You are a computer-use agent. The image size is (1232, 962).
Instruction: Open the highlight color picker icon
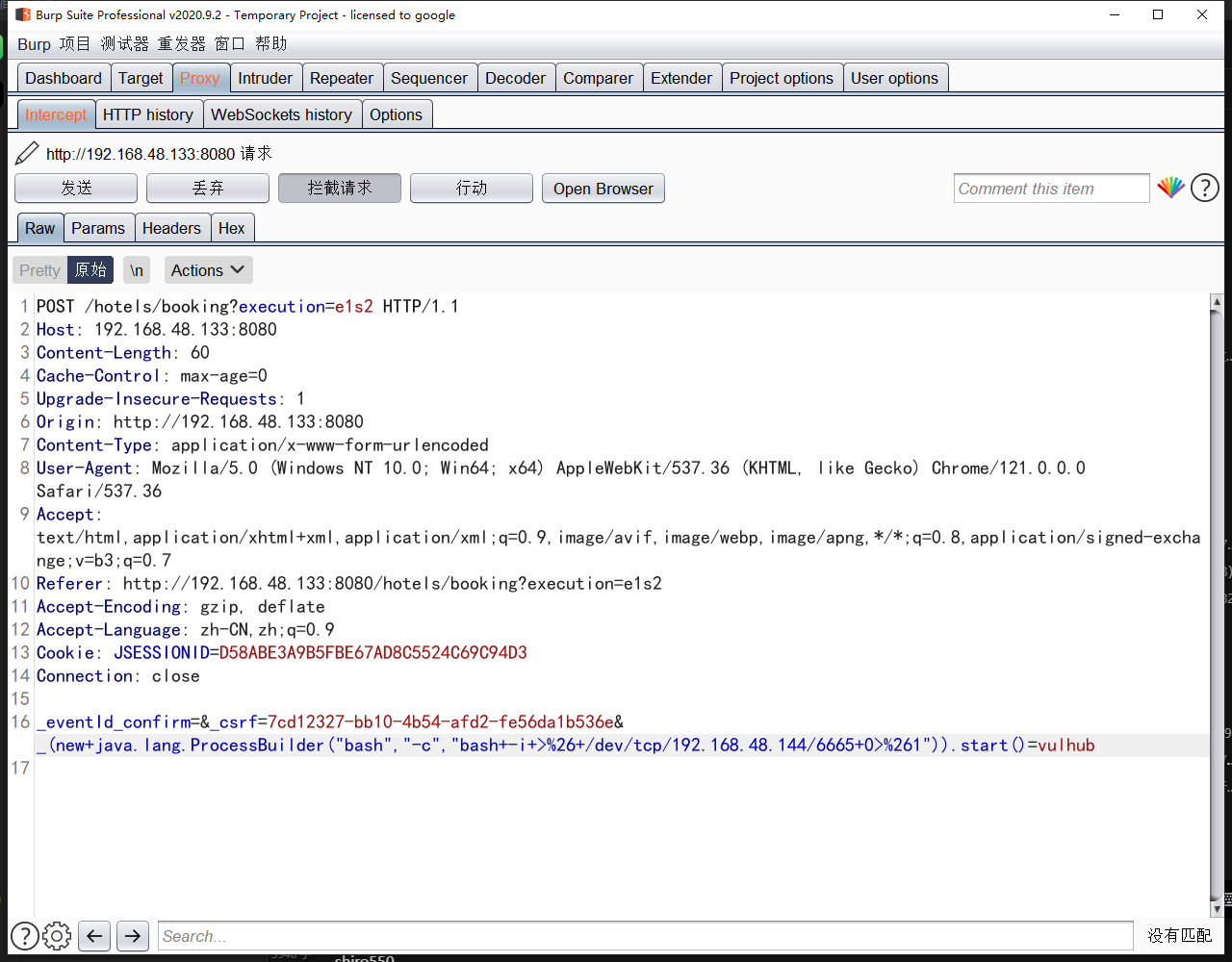1170,188
